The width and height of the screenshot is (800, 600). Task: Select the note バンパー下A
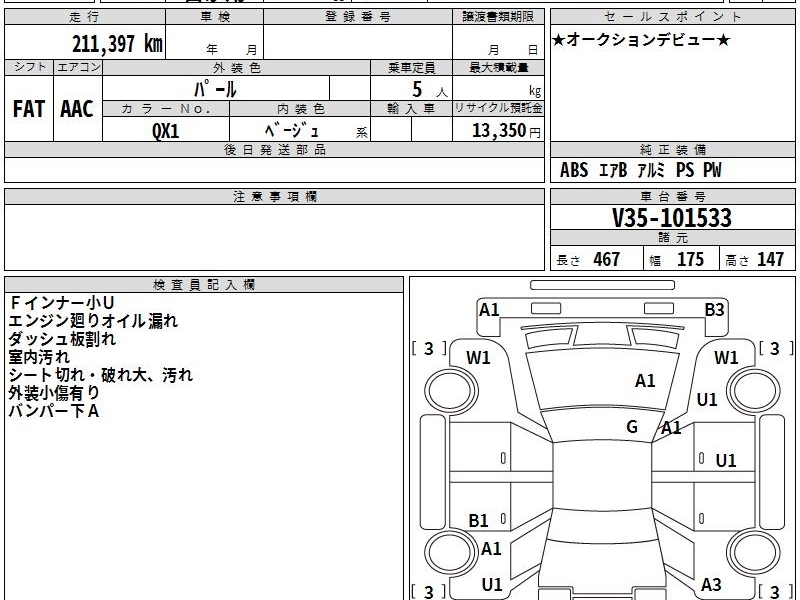point(54,411)
